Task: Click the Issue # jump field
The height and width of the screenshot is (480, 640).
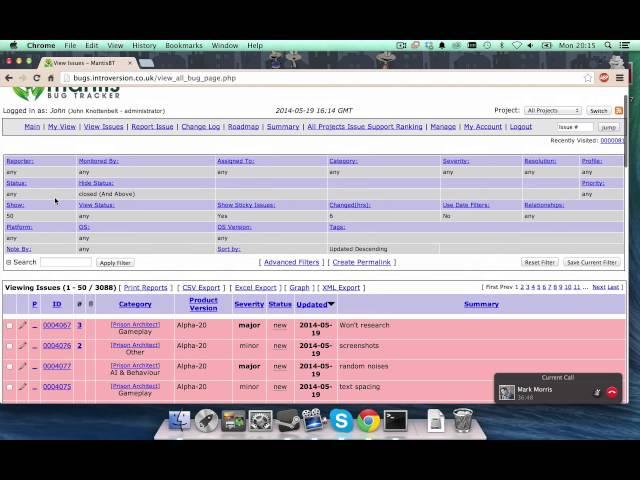Action: coord(575,127)
